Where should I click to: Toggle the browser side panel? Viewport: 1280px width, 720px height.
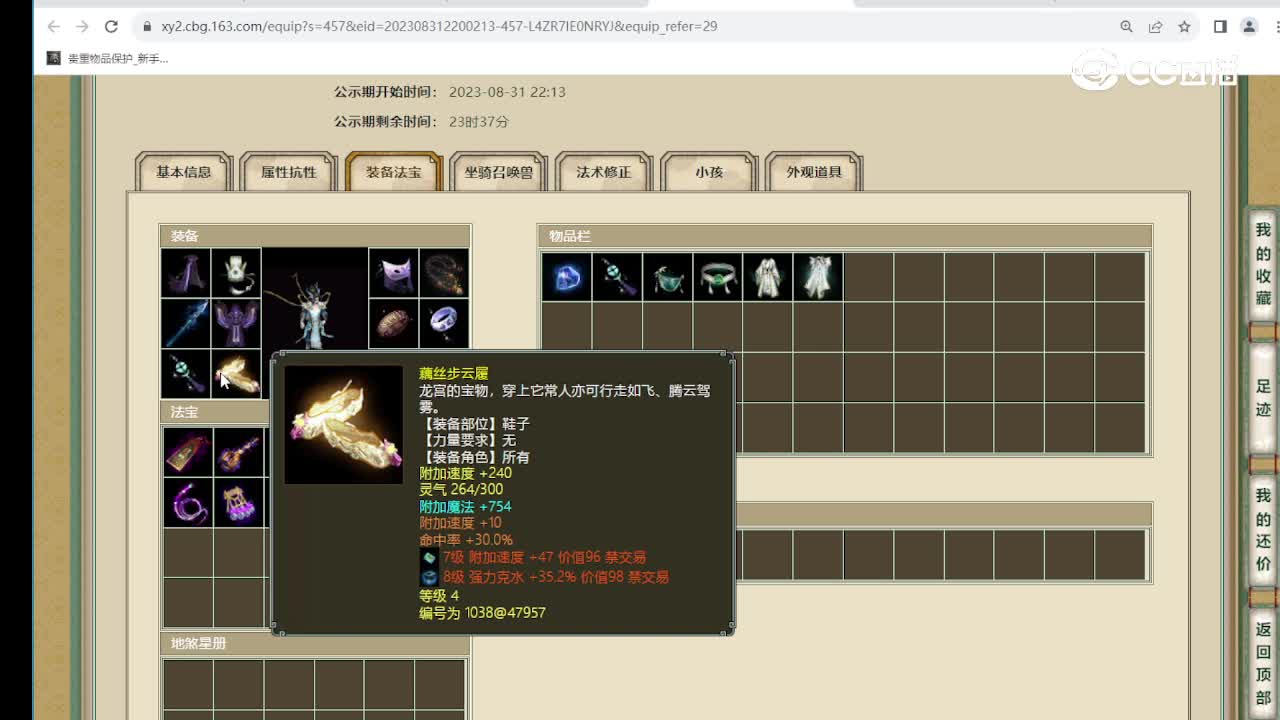[x=1220, y=27]
